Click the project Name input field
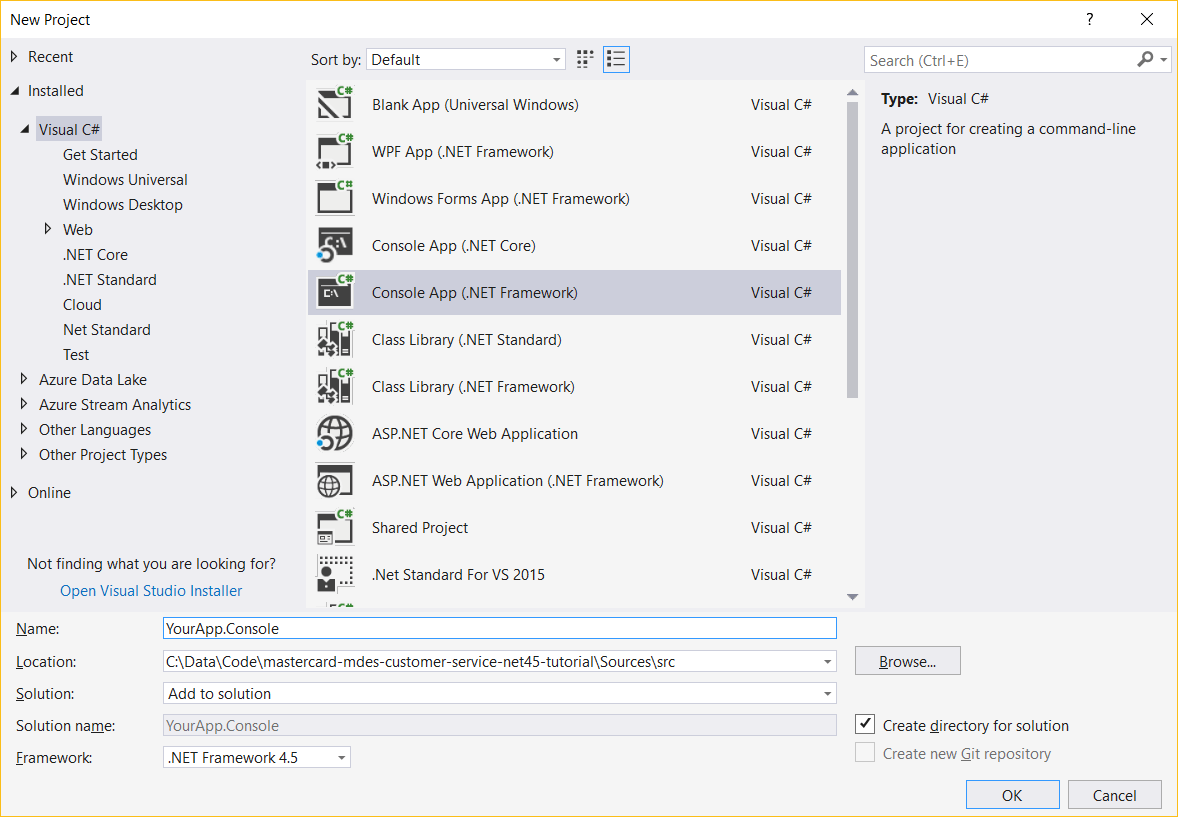The height and width of the screenshot is (817, 1178). coord(500,628)
